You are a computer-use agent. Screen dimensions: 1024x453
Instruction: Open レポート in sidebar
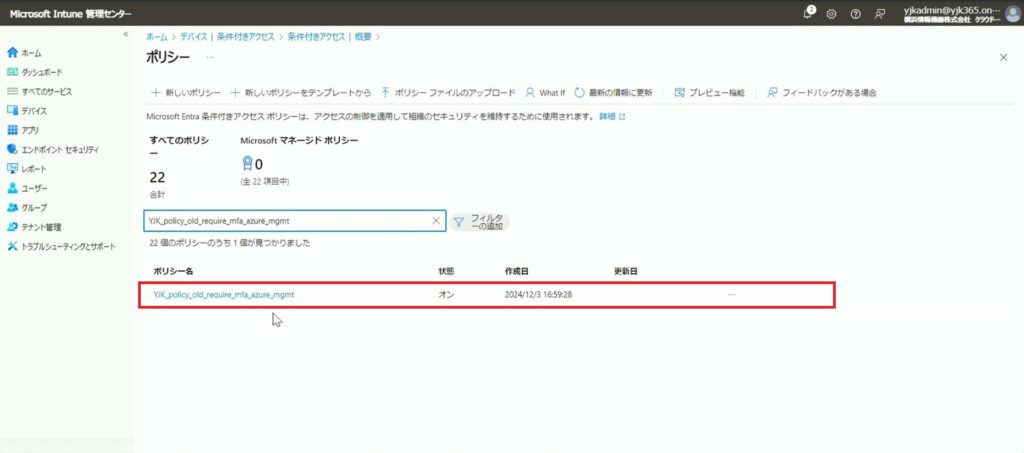click(27, 169)
